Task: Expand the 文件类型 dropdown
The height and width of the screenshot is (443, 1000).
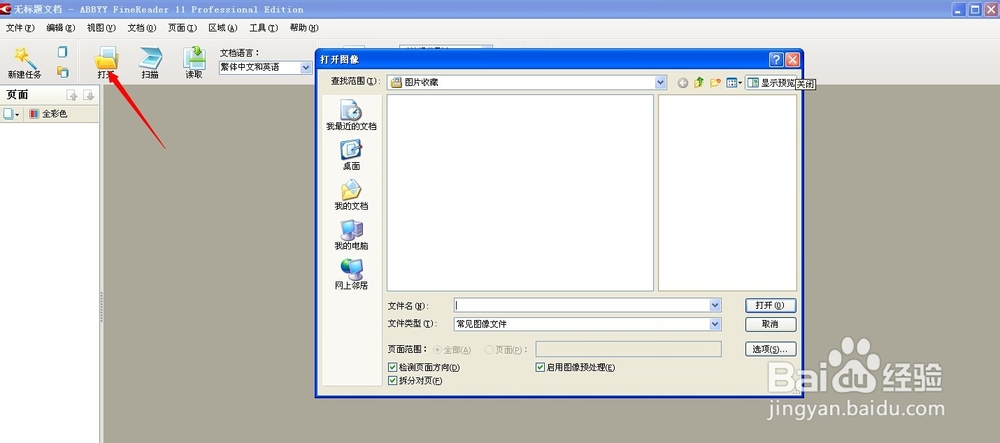Action: coord(715,324)
